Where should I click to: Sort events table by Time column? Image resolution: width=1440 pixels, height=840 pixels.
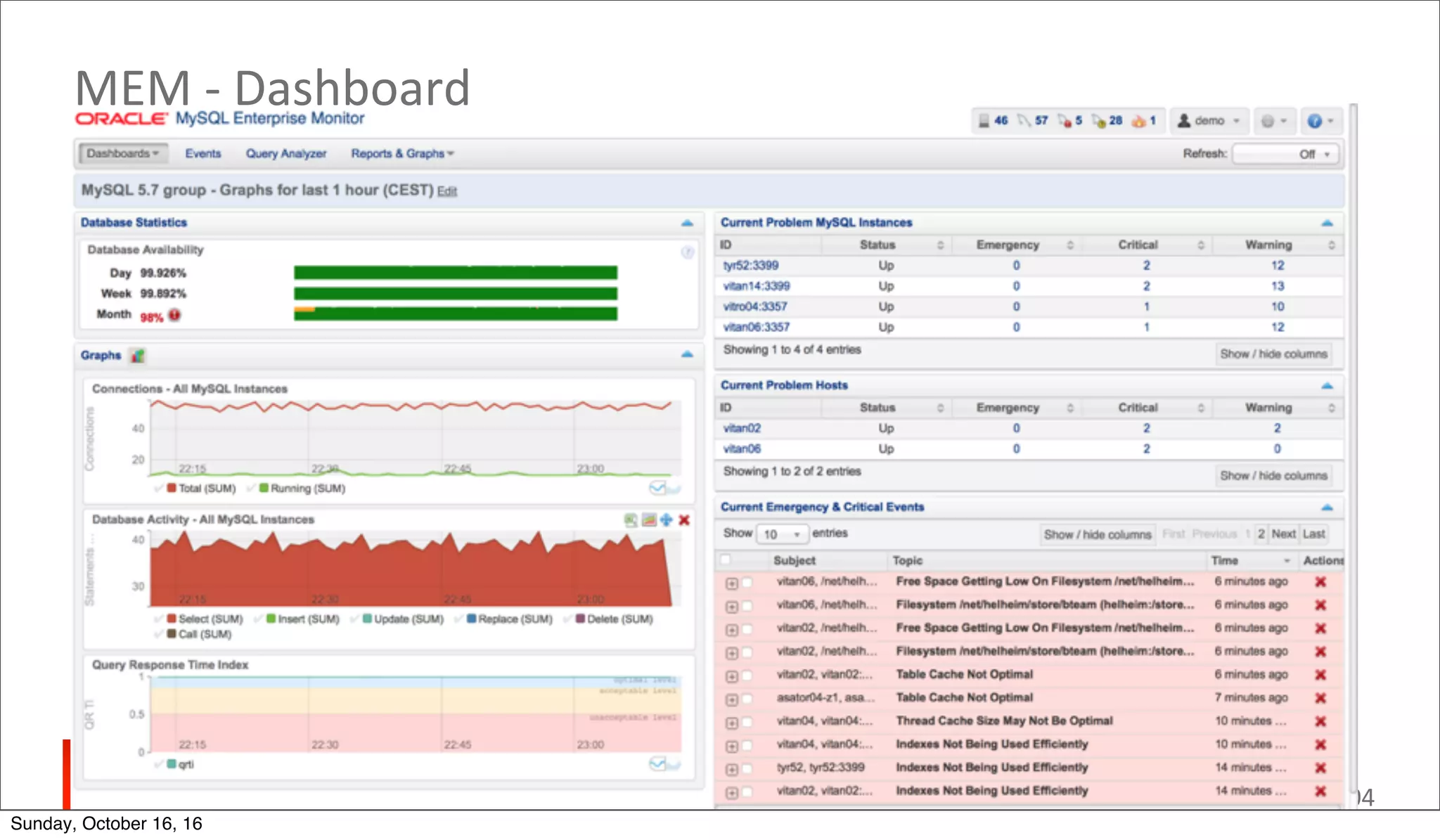click(x=1252, y=560)
